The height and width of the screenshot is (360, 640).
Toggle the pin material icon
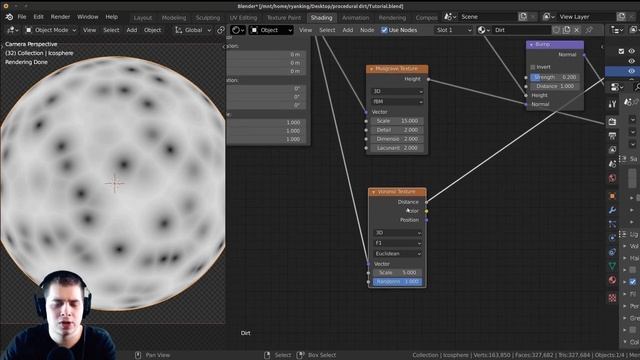click(x=589, y=30)
